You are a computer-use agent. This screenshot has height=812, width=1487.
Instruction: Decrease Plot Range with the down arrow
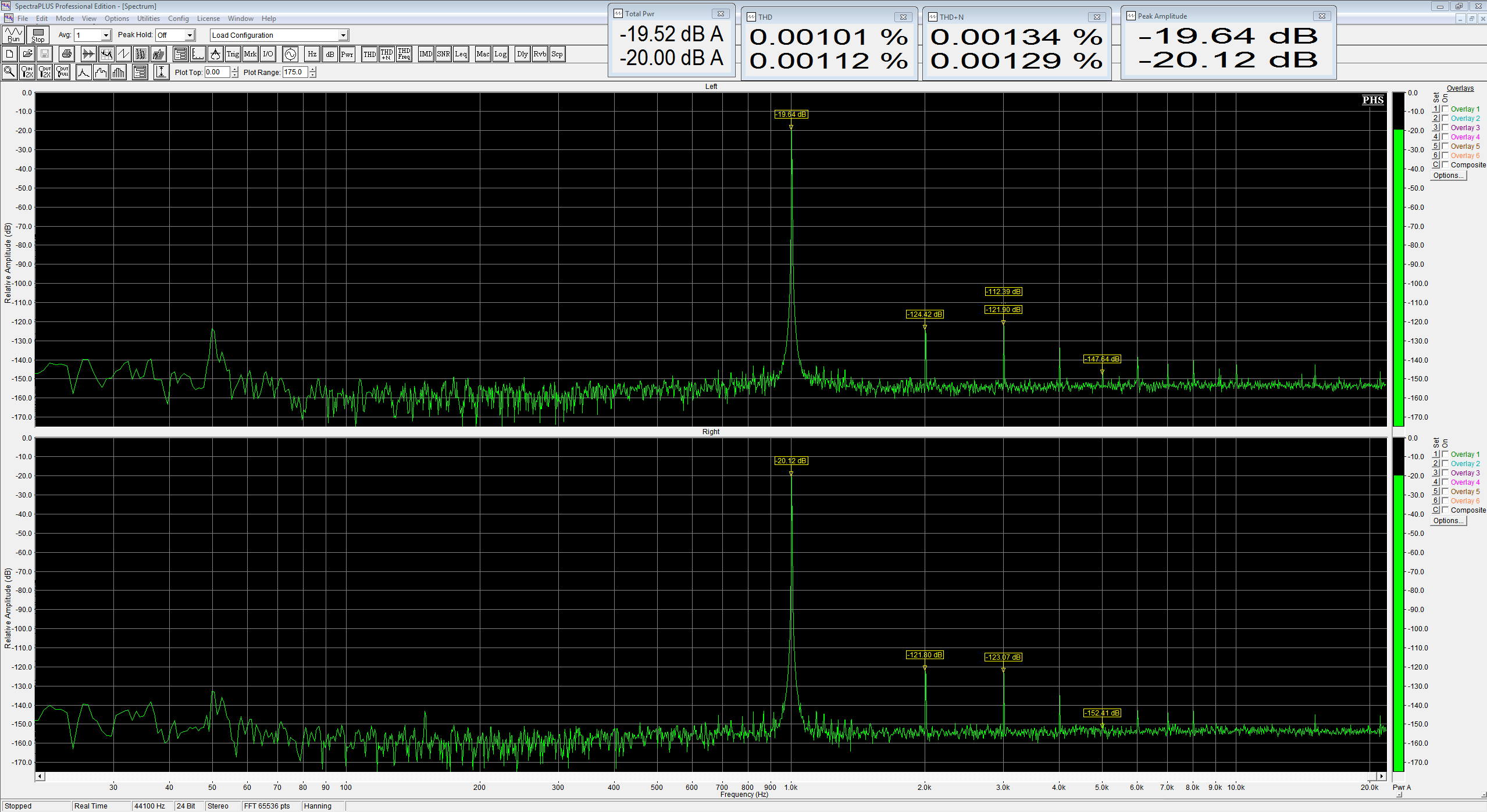pyautogui.click(x=313, y=75)
